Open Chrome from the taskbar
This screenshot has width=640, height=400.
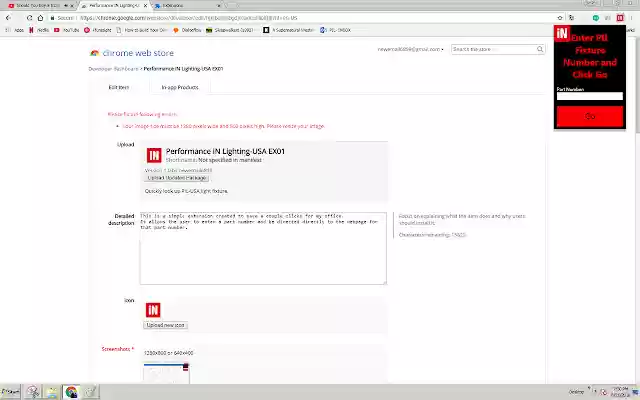tap(71, 392)
